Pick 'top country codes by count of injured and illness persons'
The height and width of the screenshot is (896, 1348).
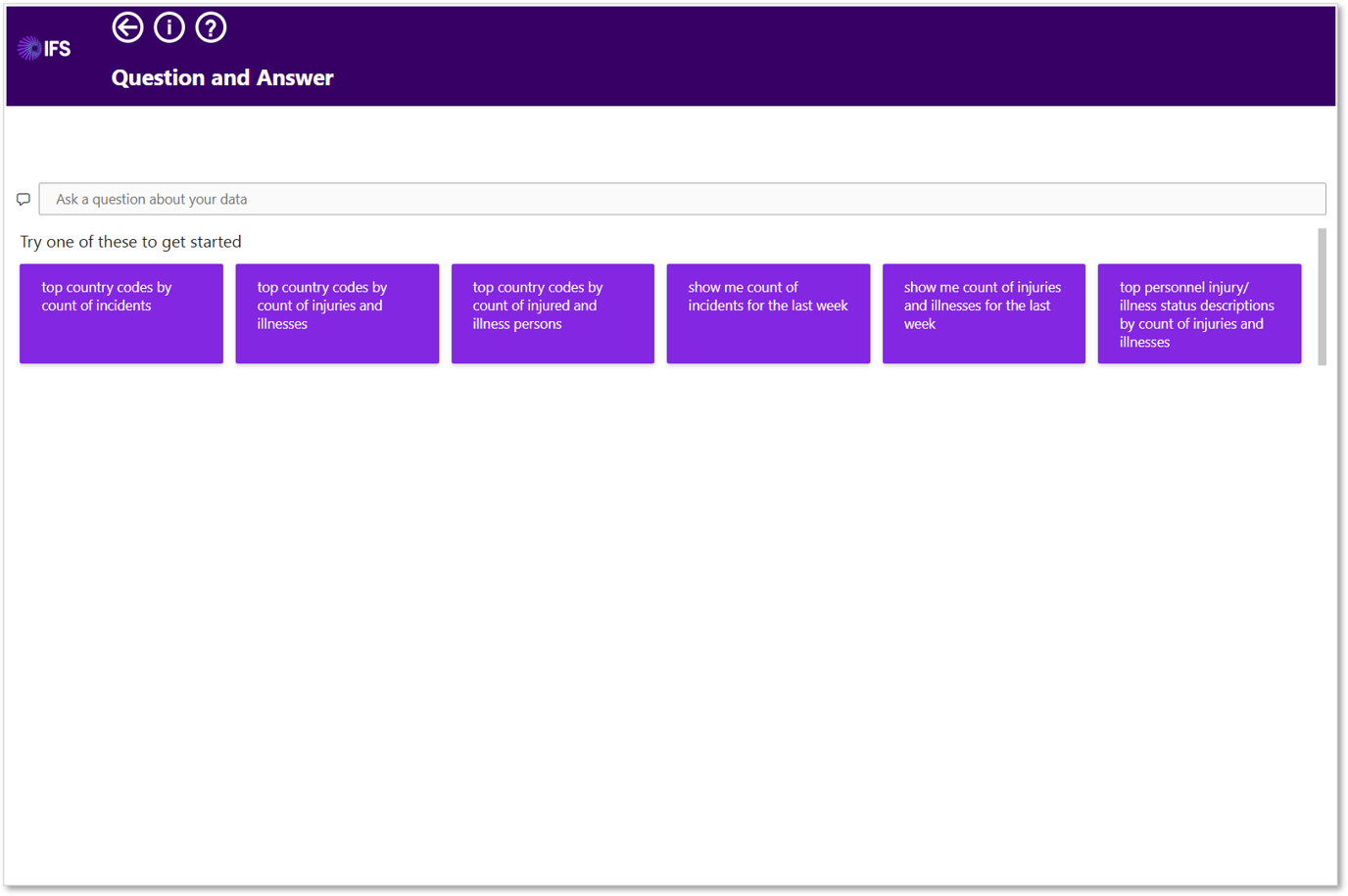point(553,313)
